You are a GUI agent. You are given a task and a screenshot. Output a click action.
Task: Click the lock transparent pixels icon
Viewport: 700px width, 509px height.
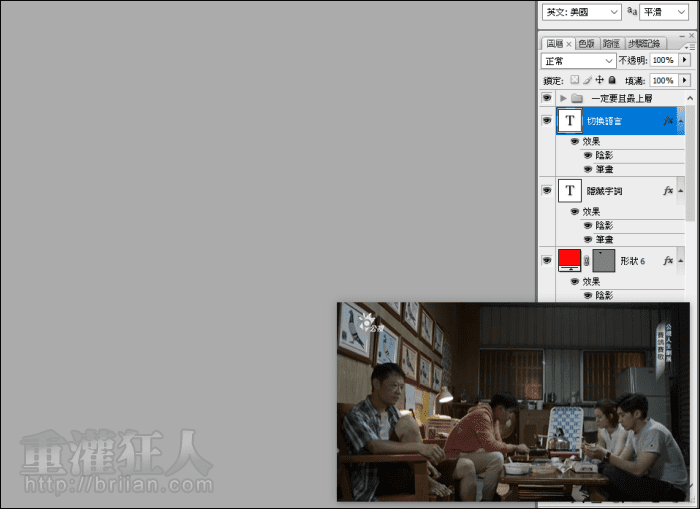575,80
